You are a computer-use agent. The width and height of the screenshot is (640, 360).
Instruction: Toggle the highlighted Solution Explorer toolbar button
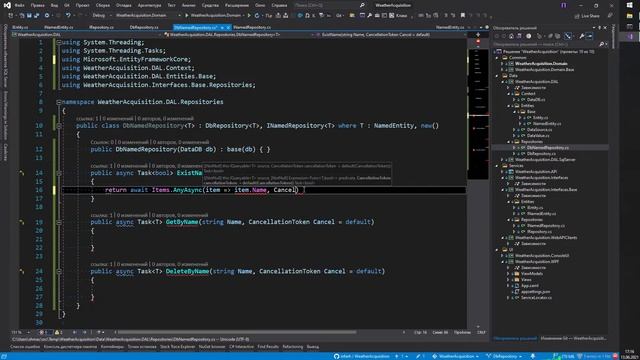click(568, 36)
